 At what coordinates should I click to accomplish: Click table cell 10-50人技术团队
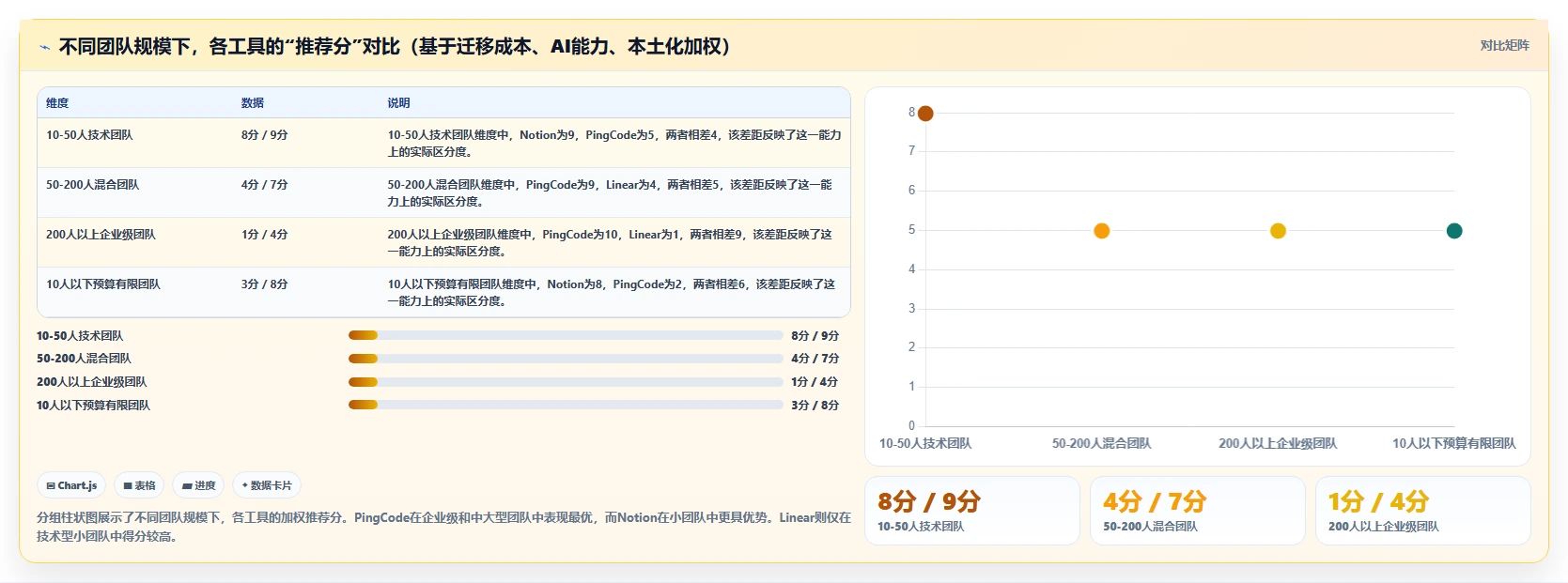click(x=89, y=135)
